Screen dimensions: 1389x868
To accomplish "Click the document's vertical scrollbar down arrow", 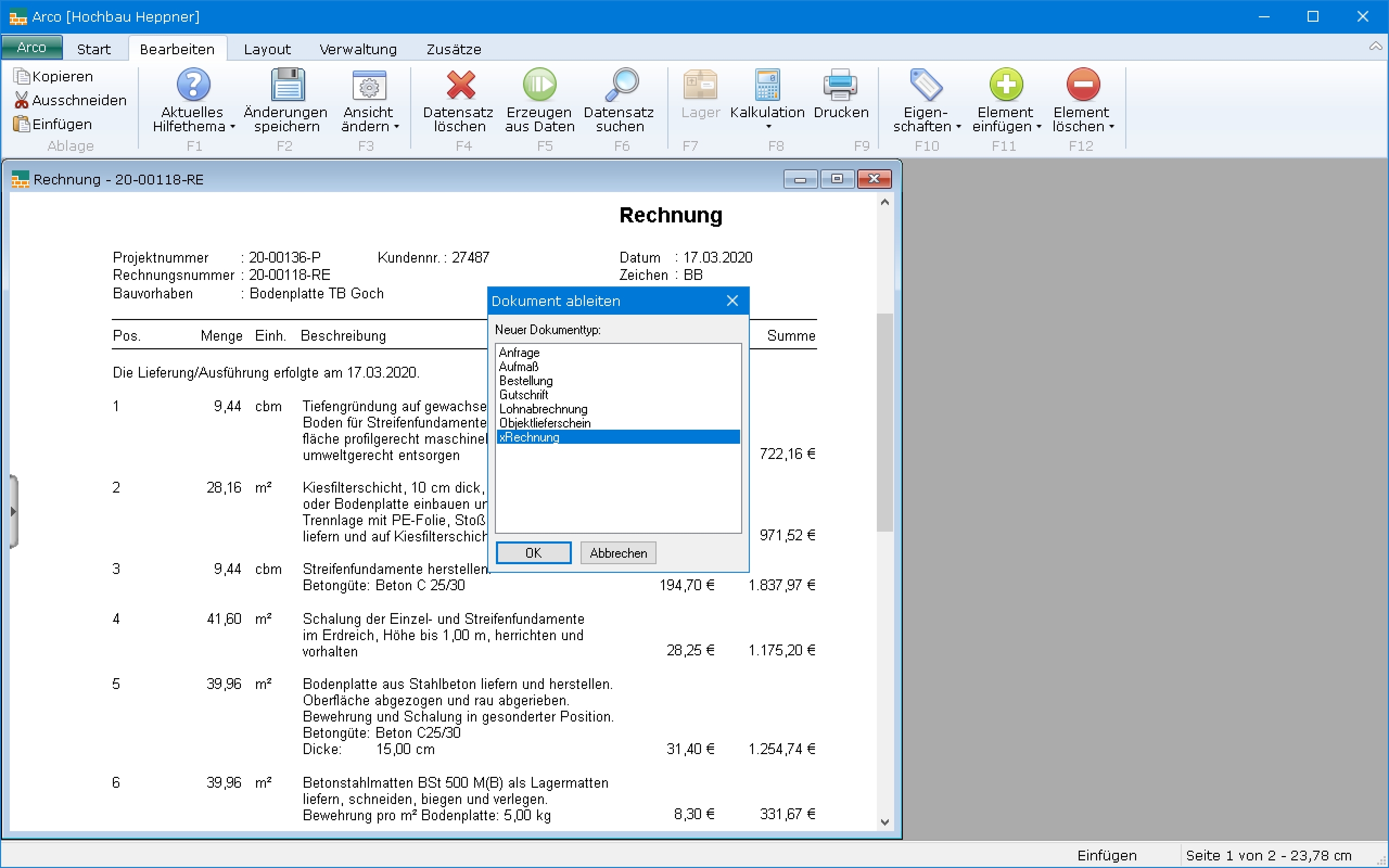I will (884, 822).
